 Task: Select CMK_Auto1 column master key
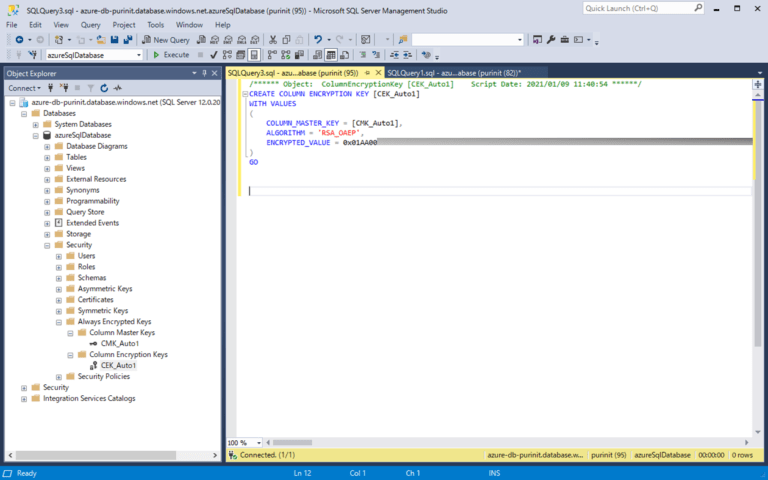[x=120, y=343]
